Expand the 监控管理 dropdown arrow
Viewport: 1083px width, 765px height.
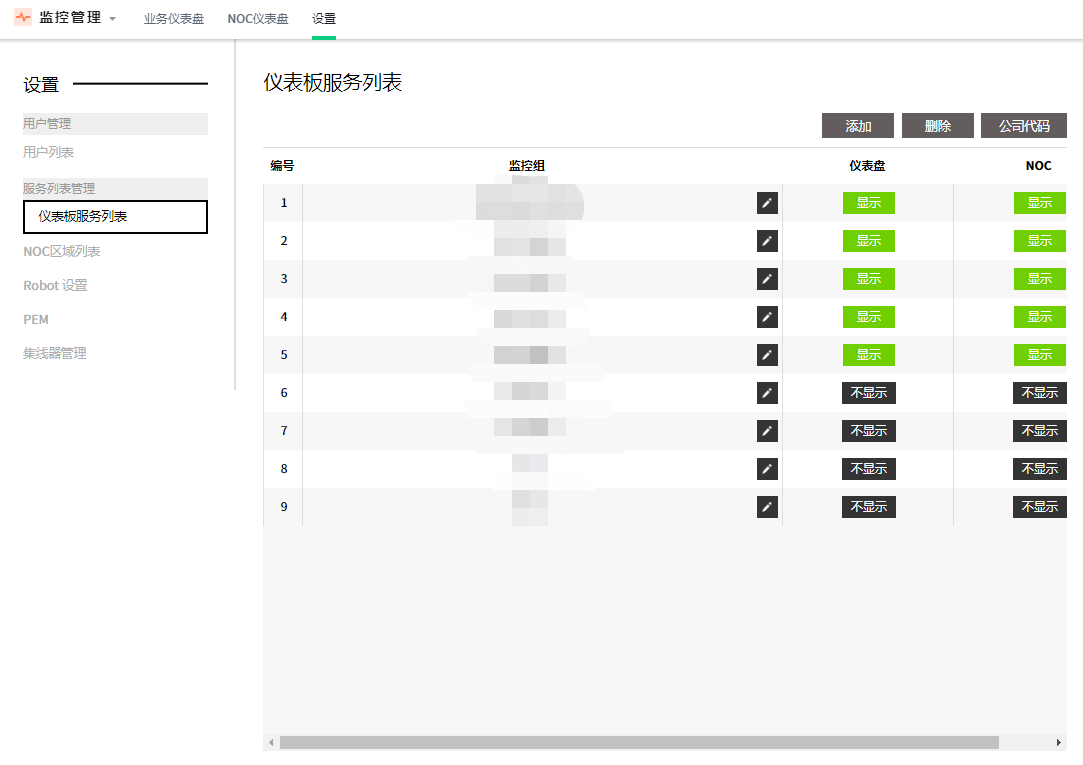pos(113,19)
